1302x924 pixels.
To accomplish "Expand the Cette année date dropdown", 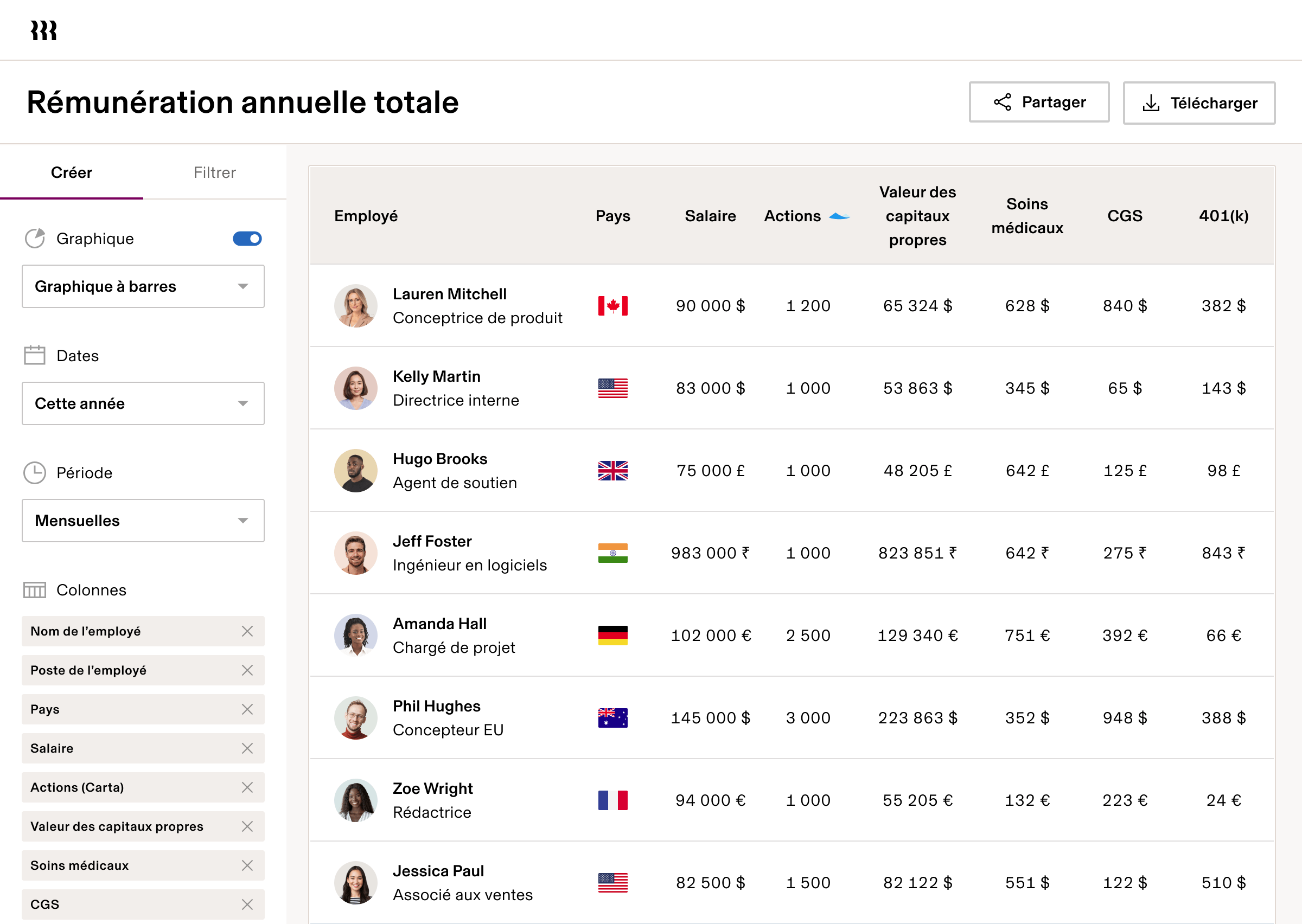I will click(x=143, y=403).
